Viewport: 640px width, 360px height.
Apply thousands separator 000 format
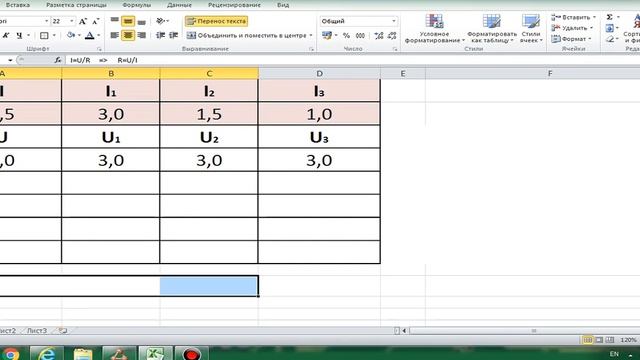point(360,36)
